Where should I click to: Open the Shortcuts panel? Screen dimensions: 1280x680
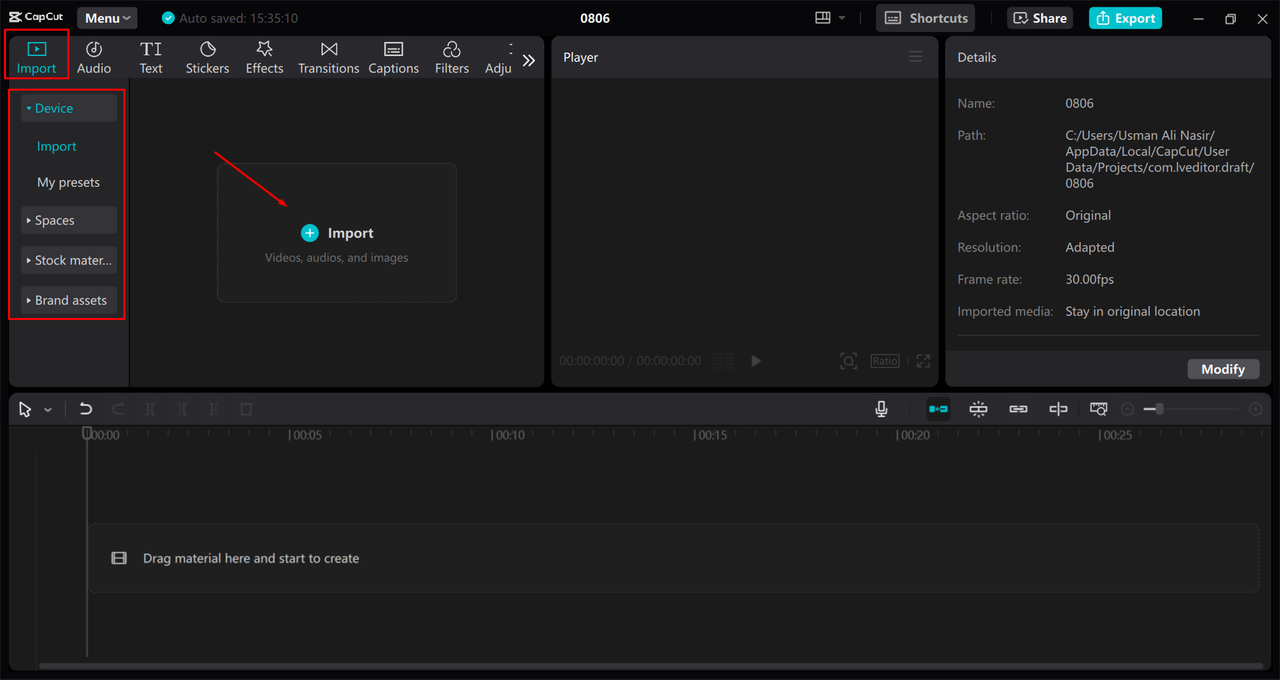click(x=925, y=18)
